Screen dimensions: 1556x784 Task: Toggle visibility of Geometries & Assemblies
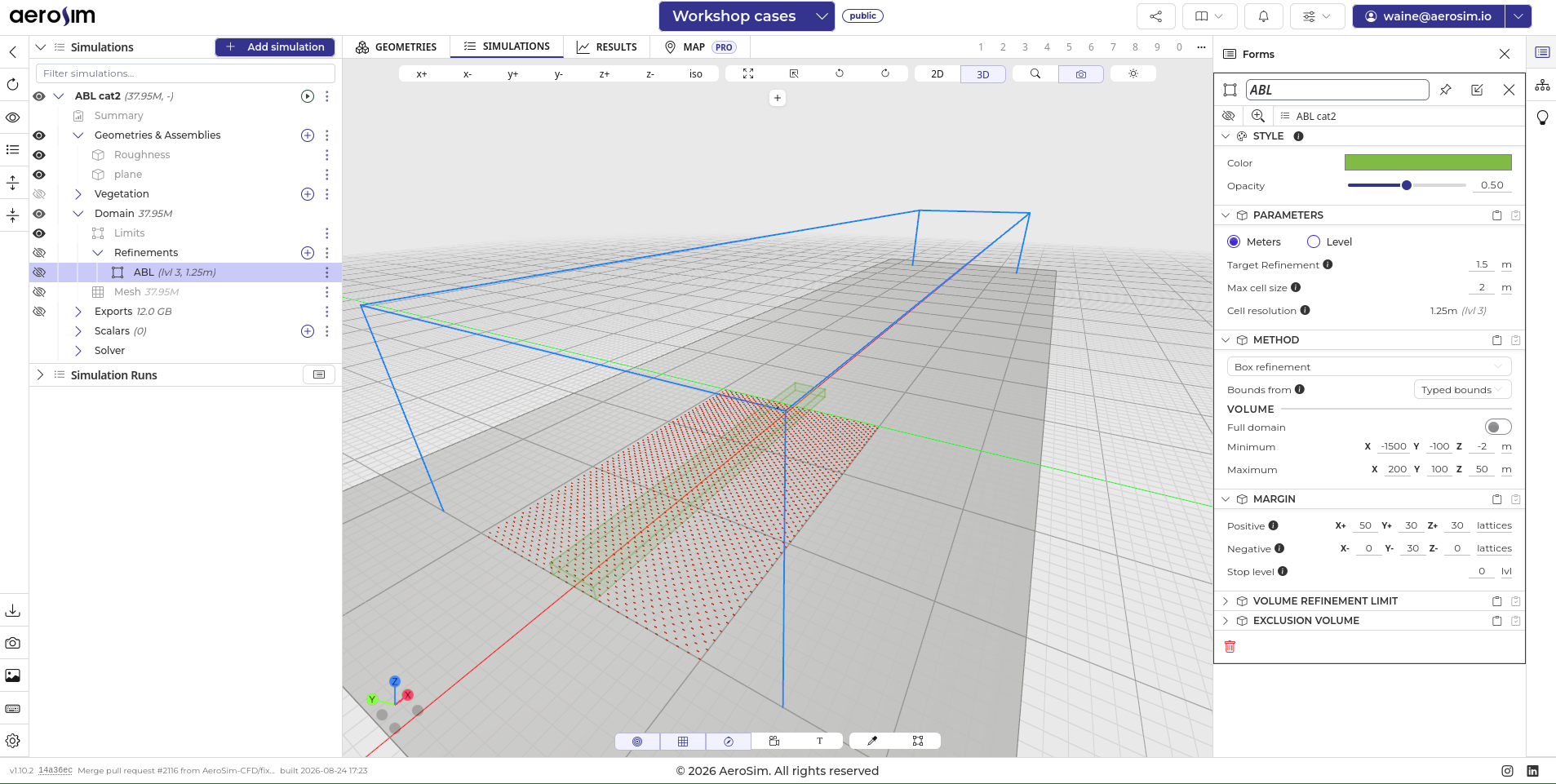click(39, 135)
